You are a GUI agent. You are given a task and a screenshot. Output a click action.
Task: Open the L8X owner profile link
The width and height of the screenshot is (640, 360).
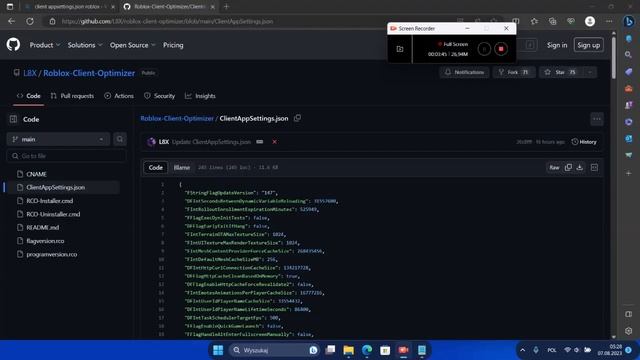point(30,73)
